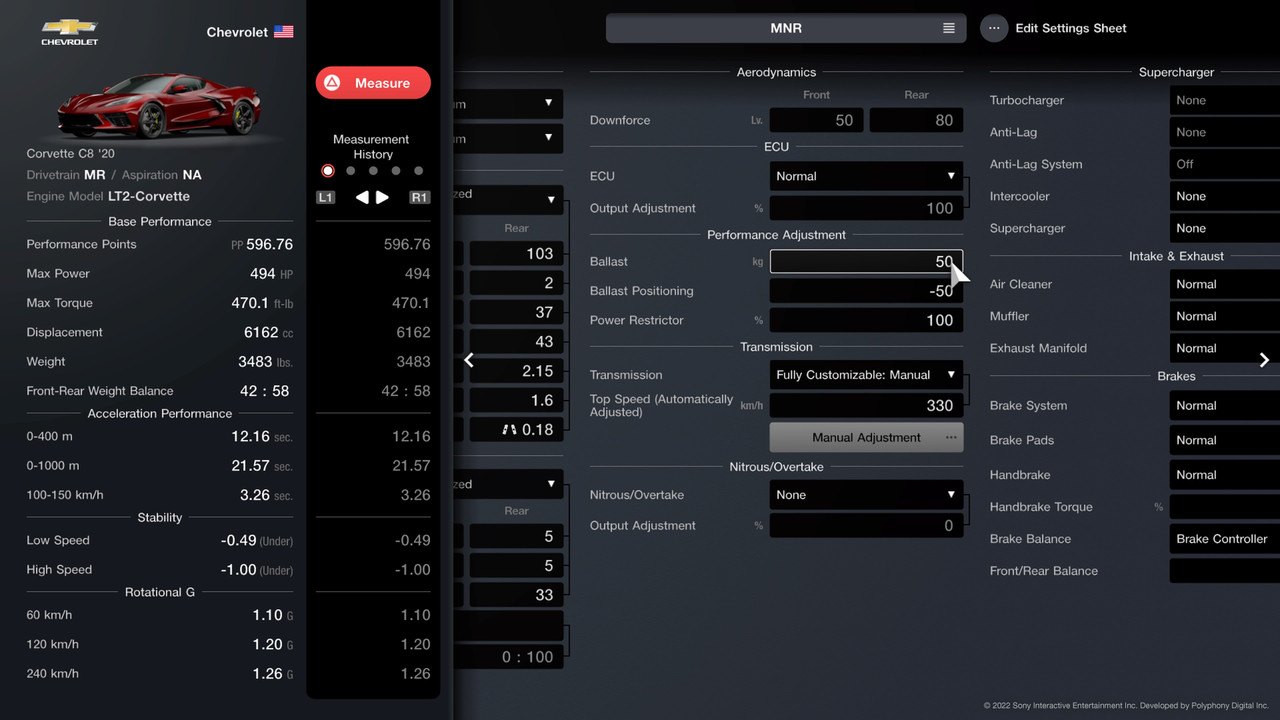Open the Brake Balance Brake Controller option
Screen dimensions: 1280x720
(x=1225, y=539)
